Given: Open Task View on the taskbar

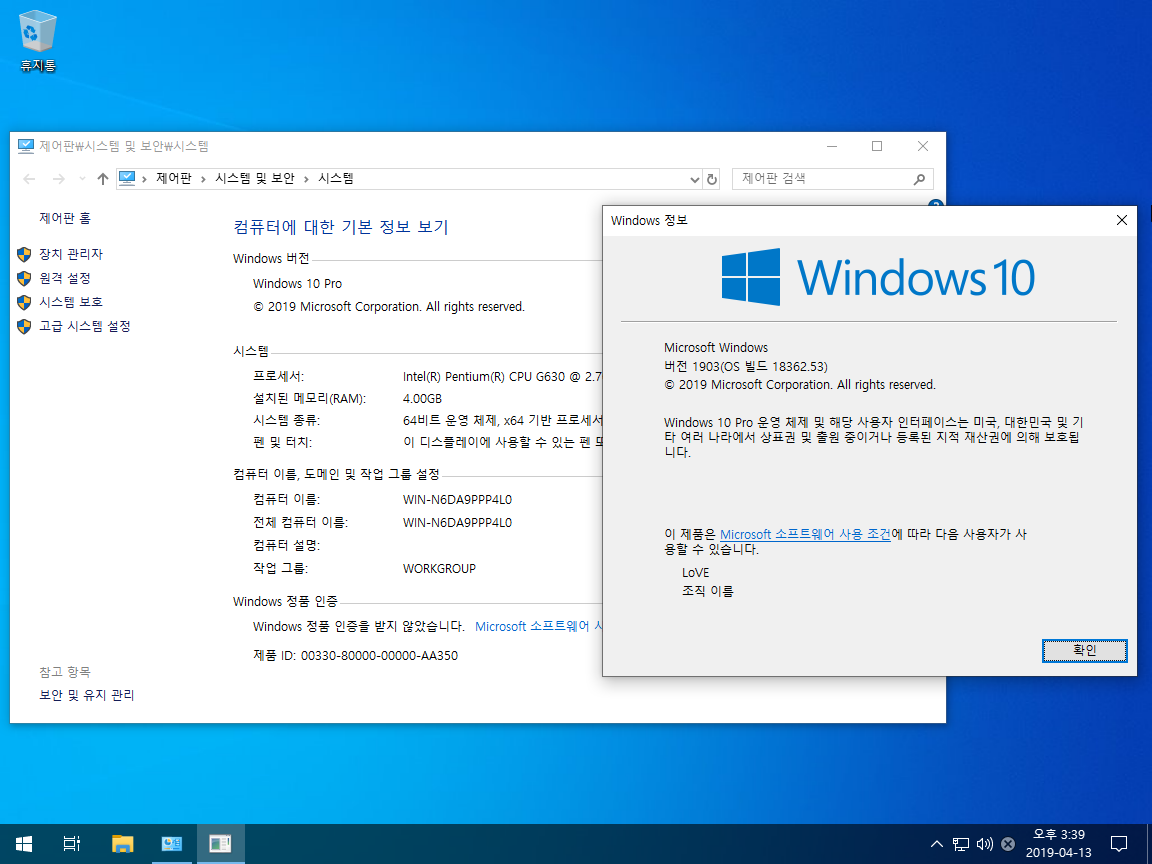Looking at the screenshot, I should pyautogui.click(x=71, y=843).
